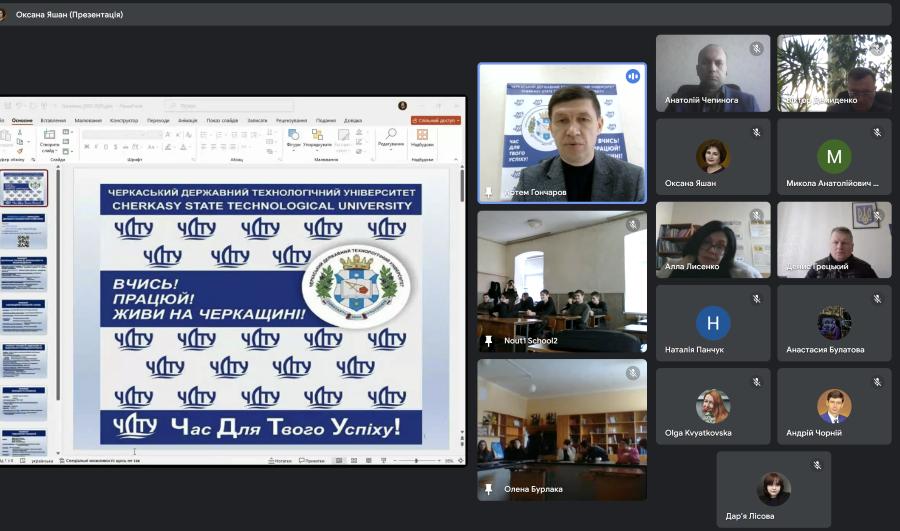This screenshot has width=900, height=531.
Task: Click the muted mic icon on Олена Бурлака tile
Action: coord(633,373)
